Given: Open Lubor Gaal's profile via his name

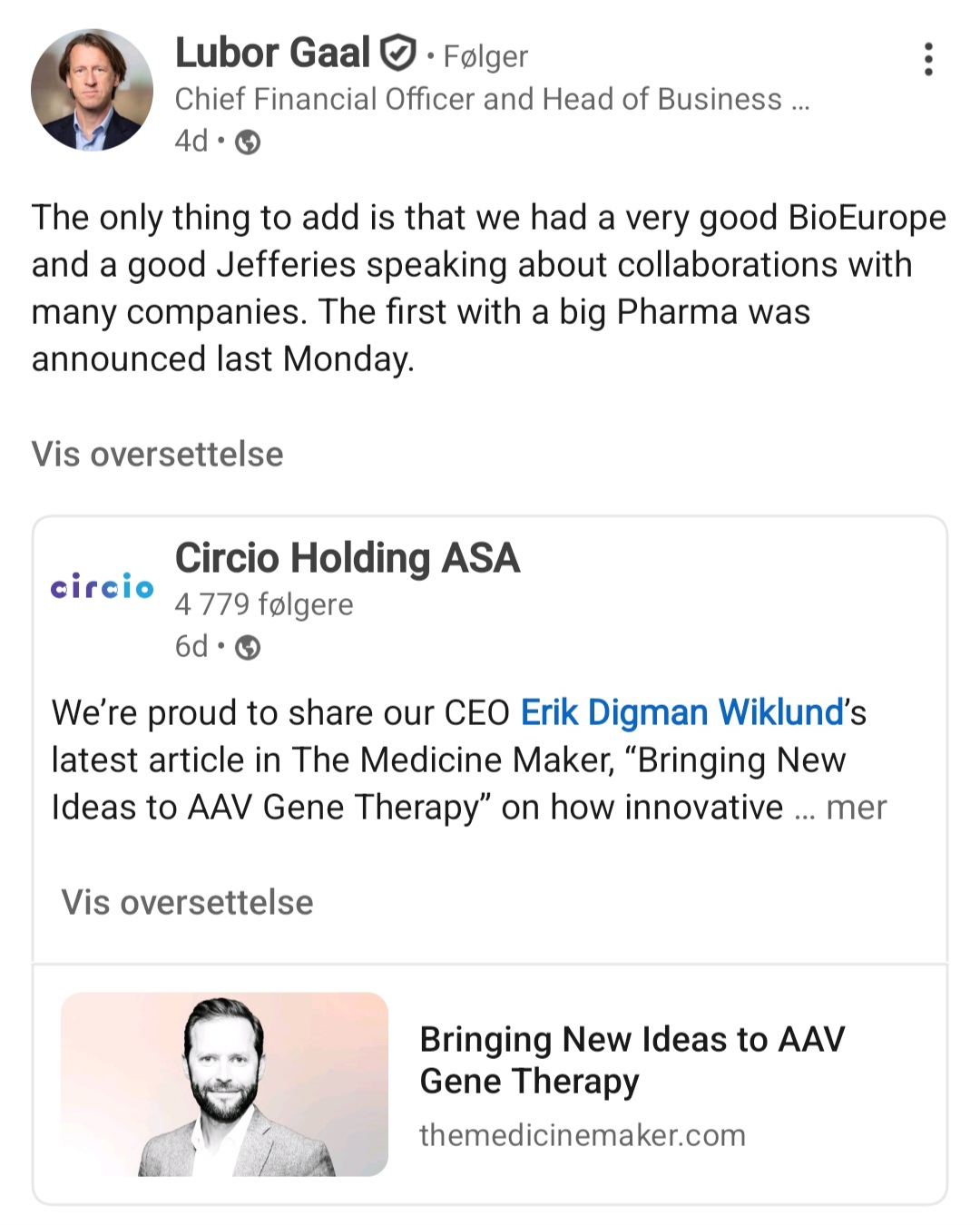Looking at the screenshot, I should pos(272,54).
